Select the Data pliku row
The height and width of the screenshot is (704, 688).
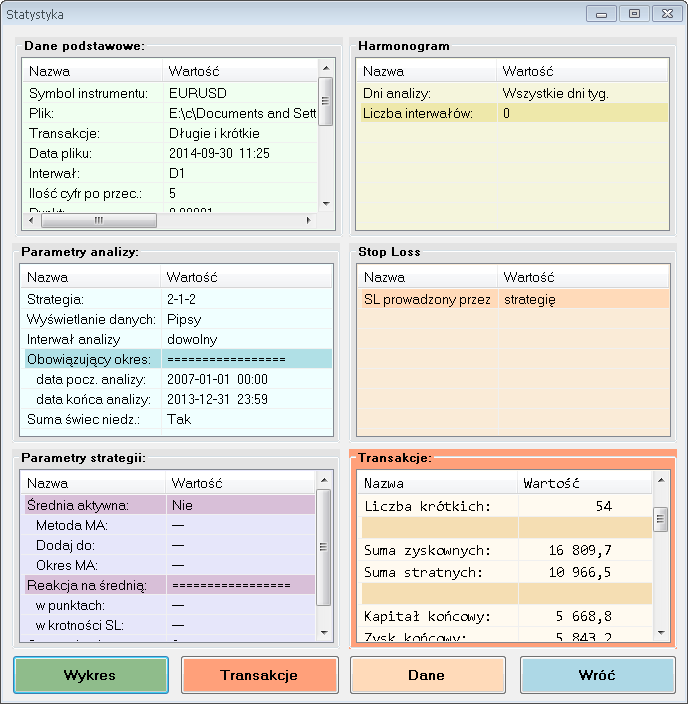171,153
